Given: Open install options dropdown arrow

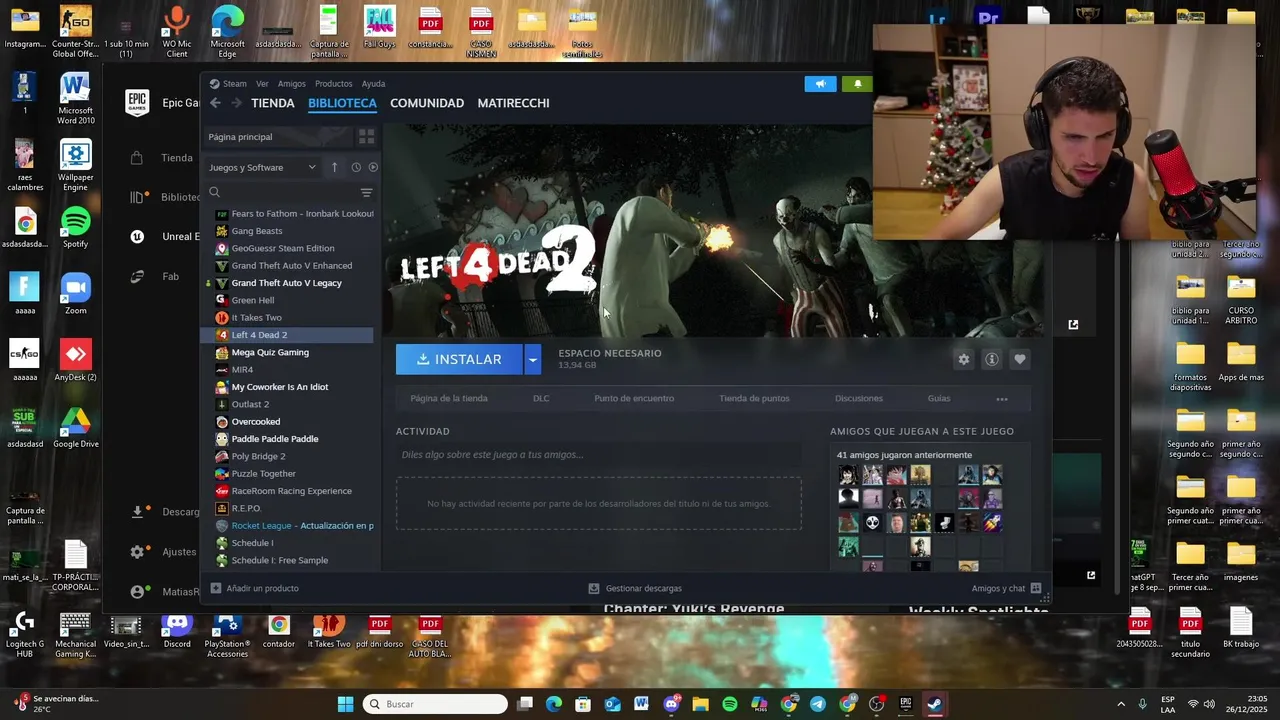Looking at the screenshot, I should 532,359.
